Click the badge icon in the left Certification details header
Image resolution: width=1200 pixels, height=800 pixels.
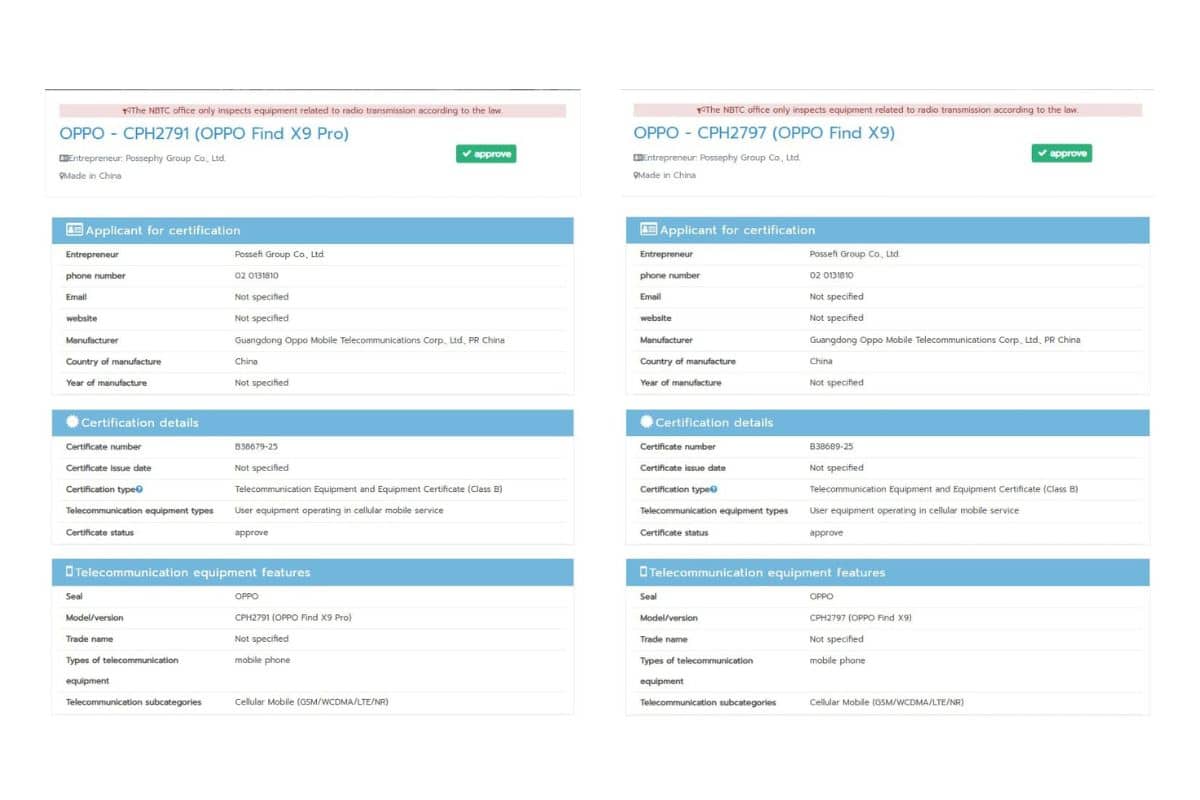click(72, 422)
